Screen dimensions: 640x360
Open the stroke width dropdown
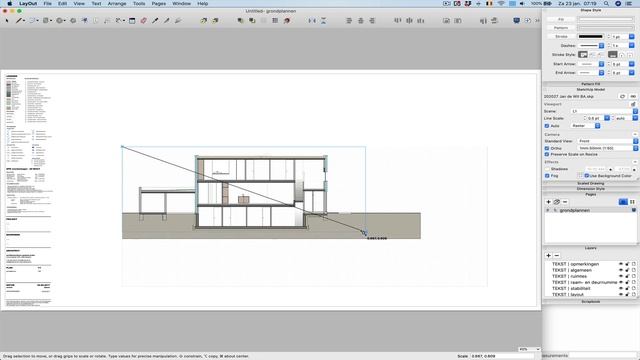[631, 36]
